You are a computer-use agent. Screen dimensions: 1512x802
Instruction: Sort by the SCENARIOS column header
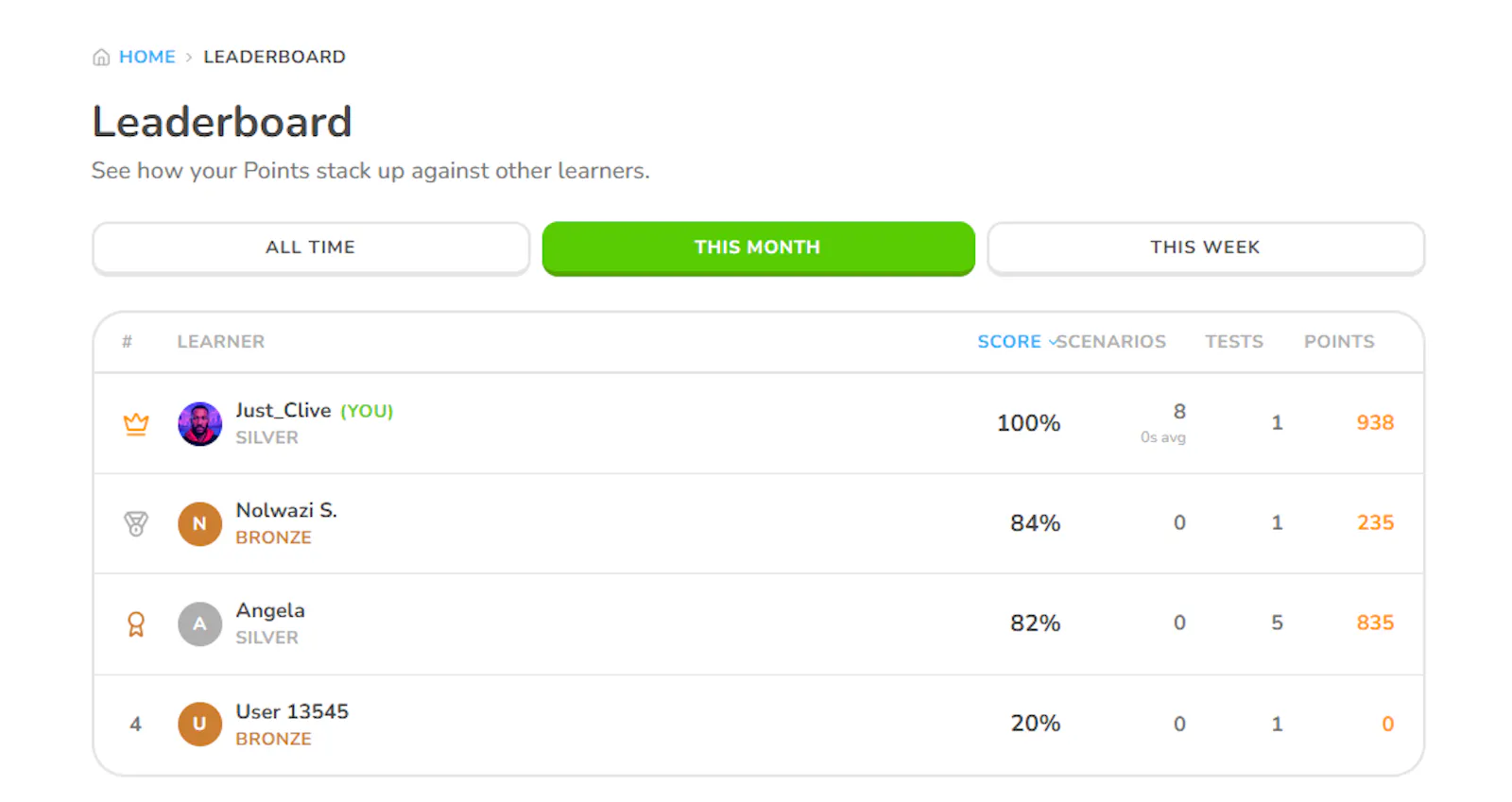[1111, 342]
